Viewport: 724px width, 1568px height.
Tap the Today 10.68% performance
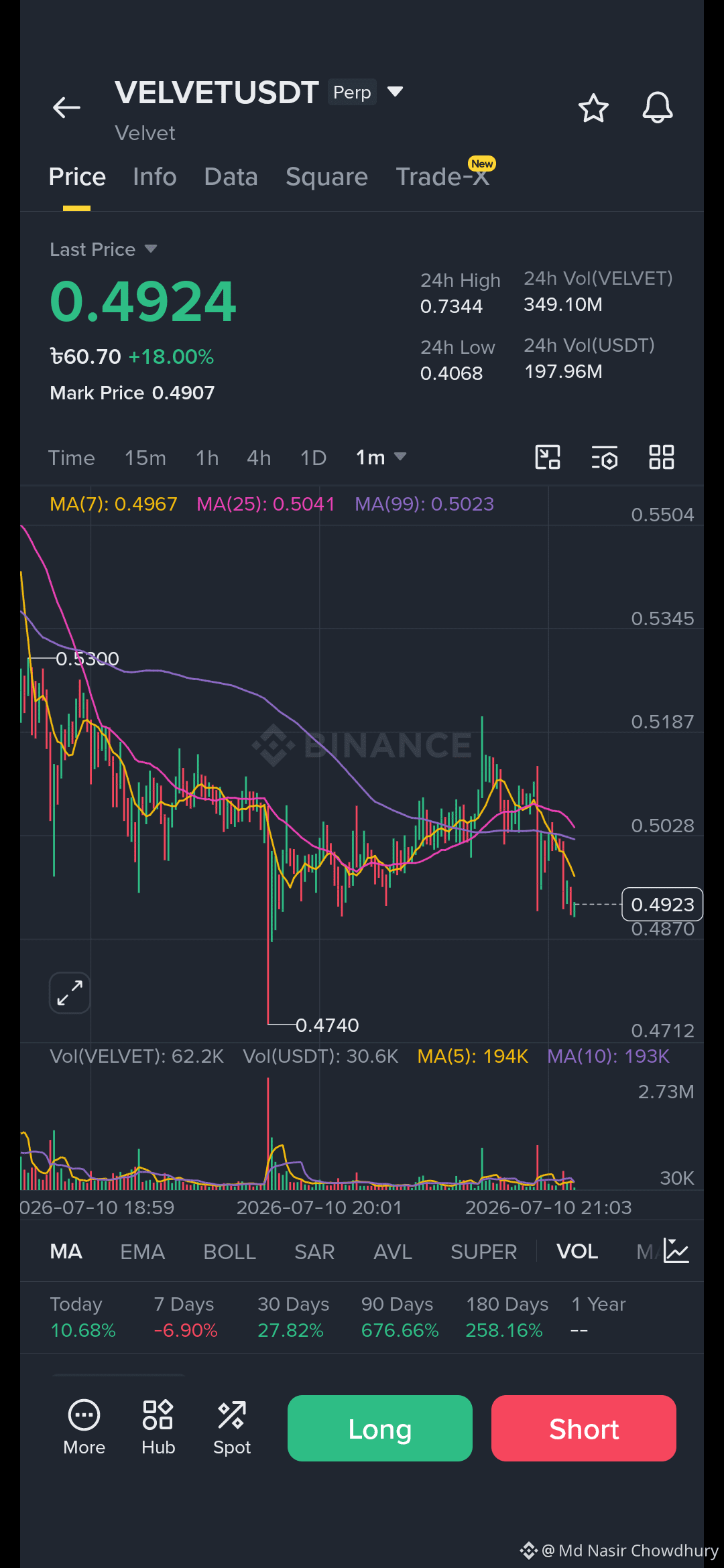pos(83,1317)
